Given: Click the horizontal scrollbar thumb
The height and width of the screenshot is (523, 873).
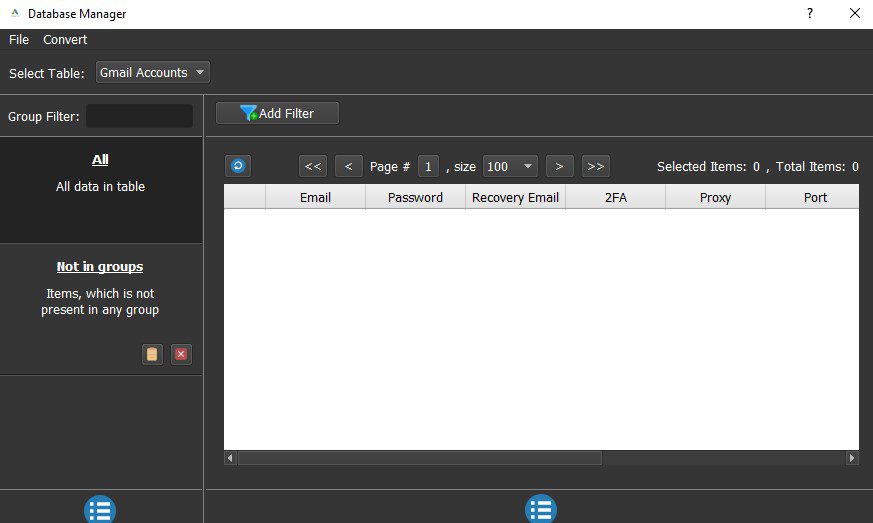Looking at the screenshot, I should pyautogui.click(x=420, y=458).
